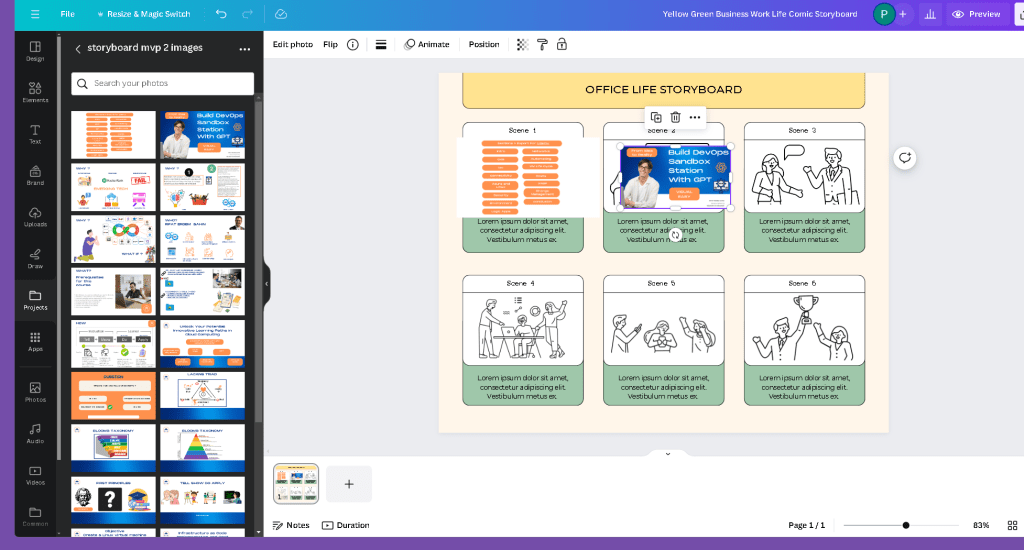
Task: Click the Preview button
Action: point(976,14)
